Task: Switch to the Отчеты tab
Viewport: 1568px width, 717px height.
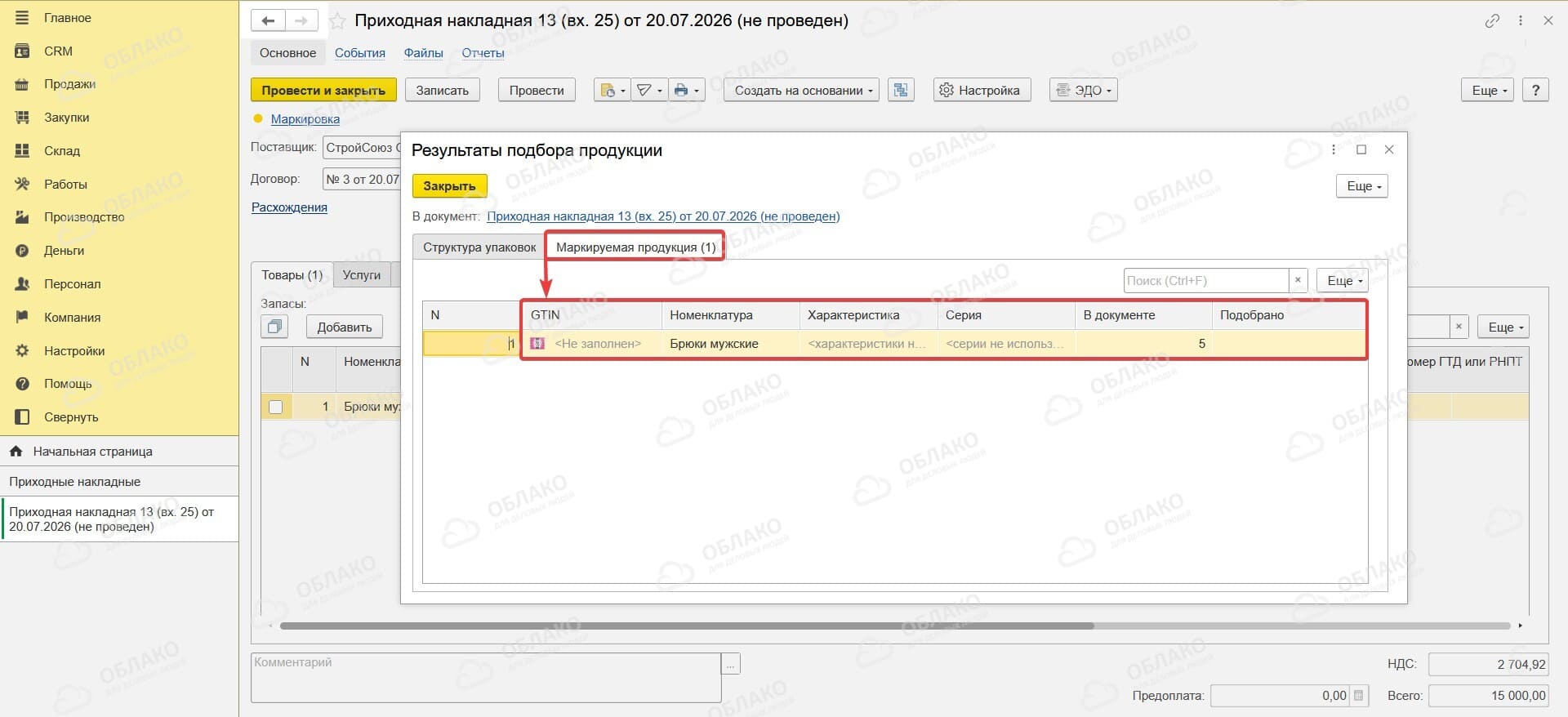Action: click(483, 53)
